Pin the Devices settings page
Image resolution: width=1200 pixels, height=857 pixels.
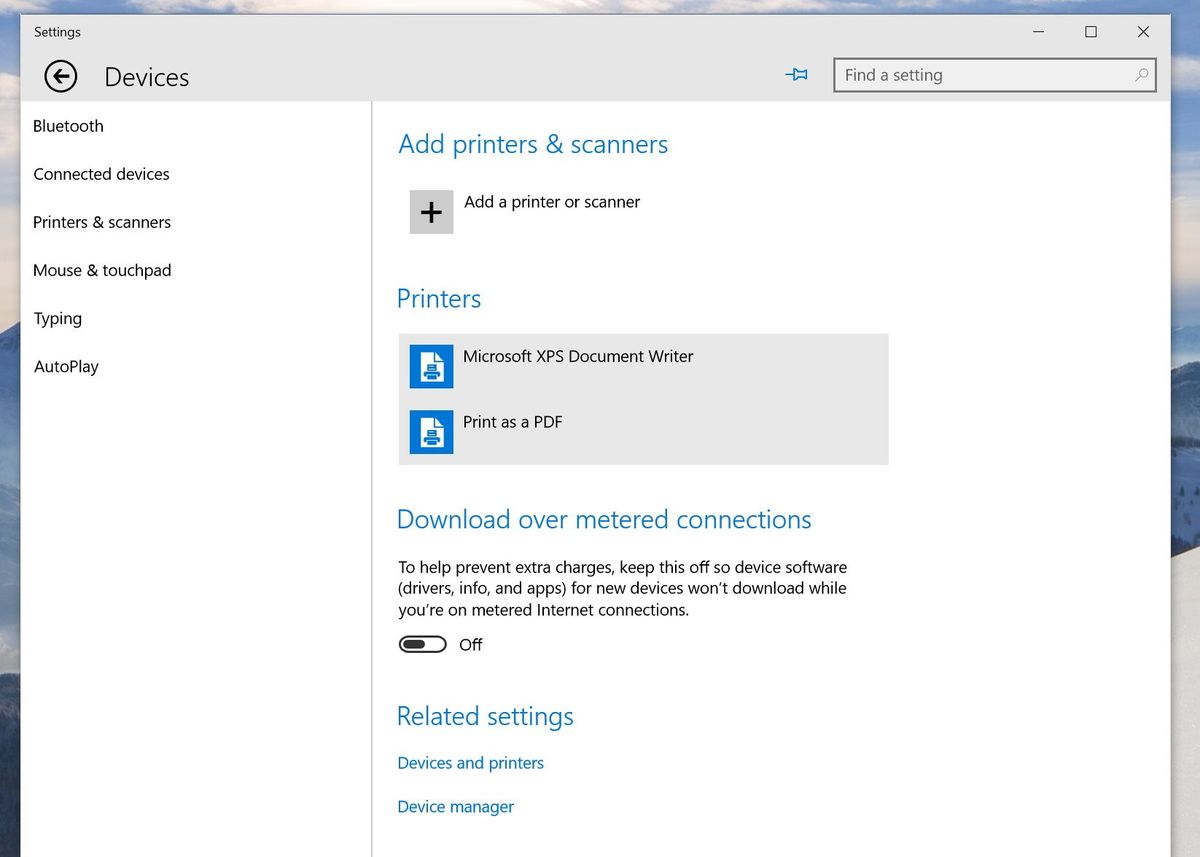tap(797, 75)
